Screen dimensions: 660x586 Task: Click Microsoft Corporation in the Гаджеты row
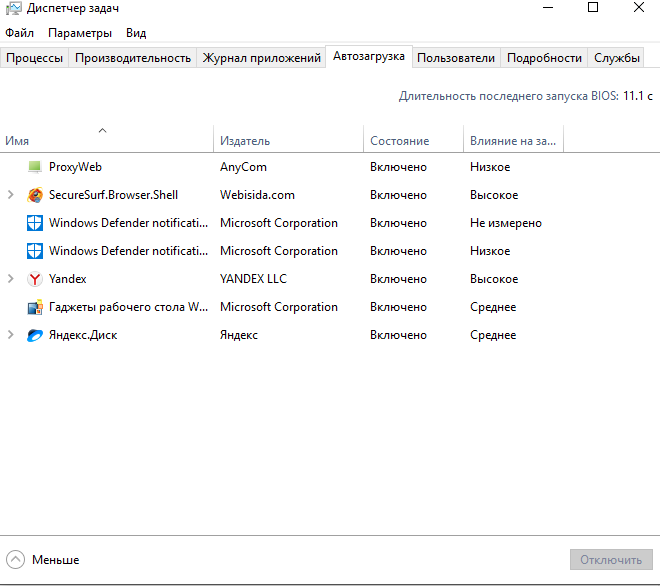279,307
